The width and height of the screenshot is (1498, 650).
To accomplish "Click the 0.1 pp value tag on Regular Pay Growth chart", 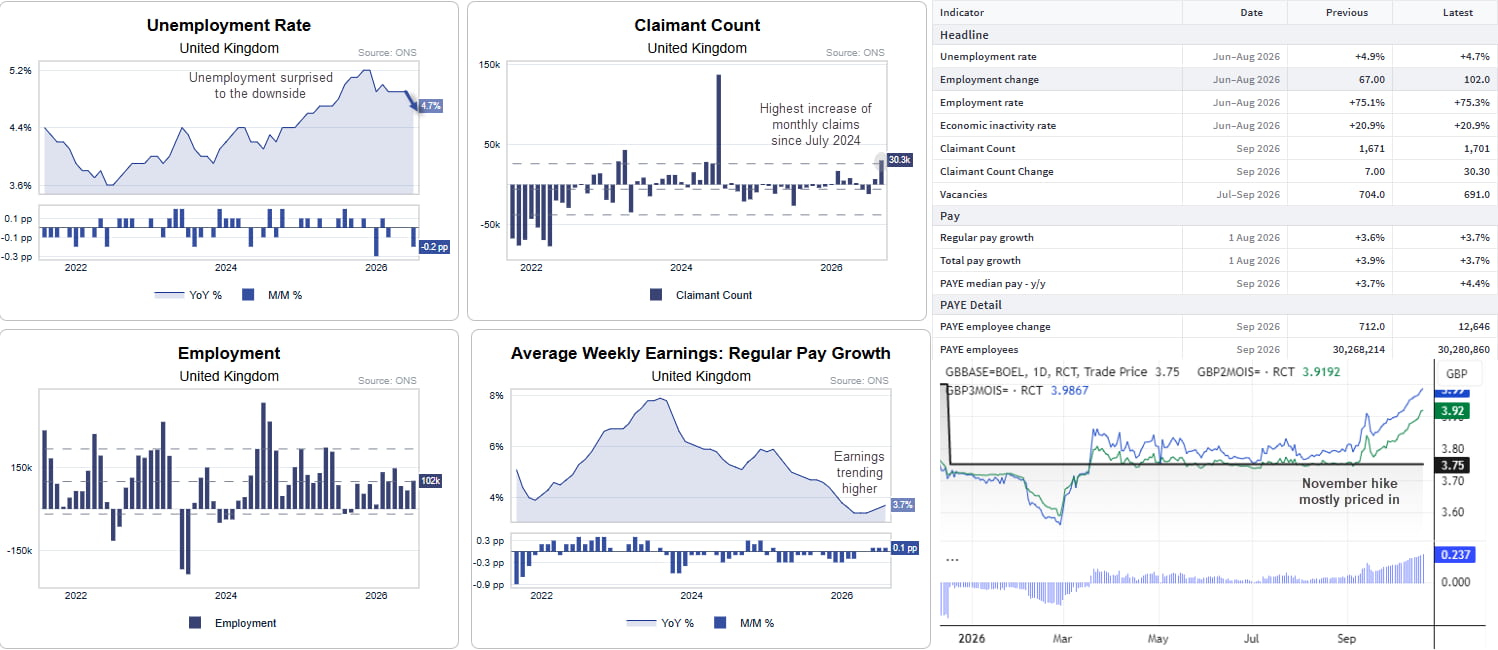I will tap(904, 548).
